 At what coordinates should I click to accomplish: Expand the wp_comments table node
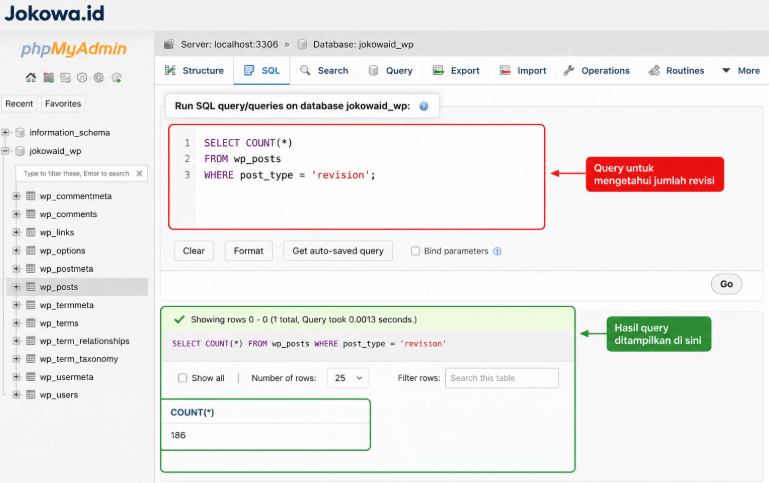coord(16,214)
